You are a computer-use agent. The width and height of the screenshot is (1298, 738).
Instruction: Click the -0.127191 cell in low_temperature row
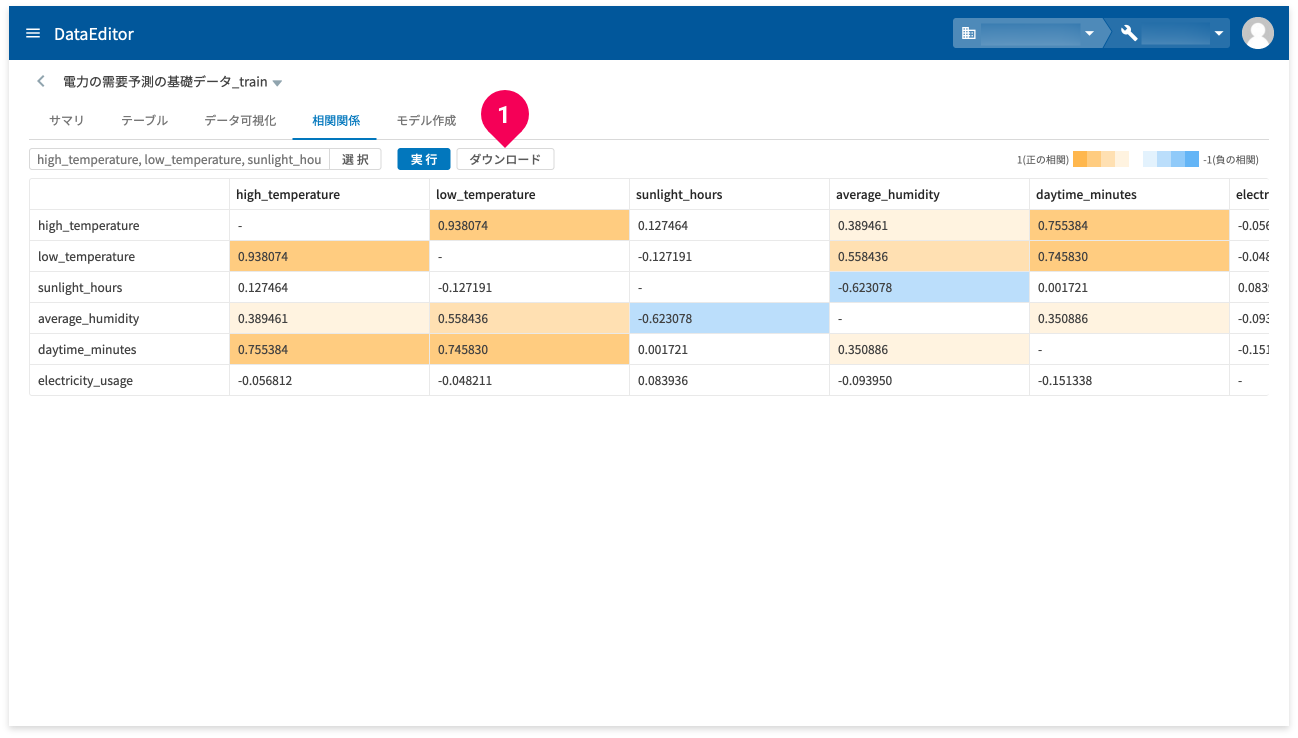tap(729, 256)
